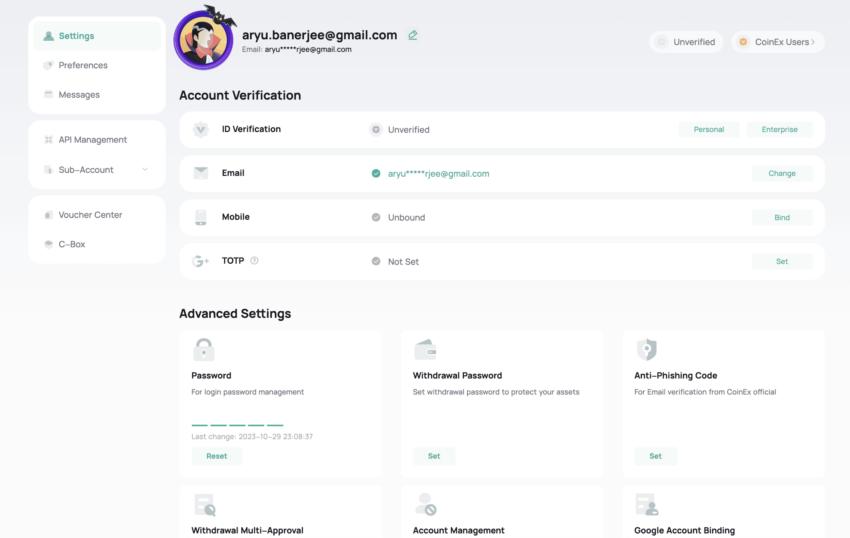
Task: Click the Unverified status icon in ID row
Action: tap(376, 130)
